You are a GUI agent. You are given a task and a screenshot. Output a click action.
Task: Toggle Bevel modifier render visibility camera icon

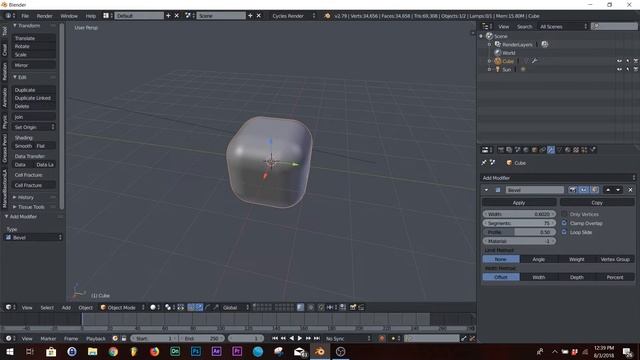[573, 190]
